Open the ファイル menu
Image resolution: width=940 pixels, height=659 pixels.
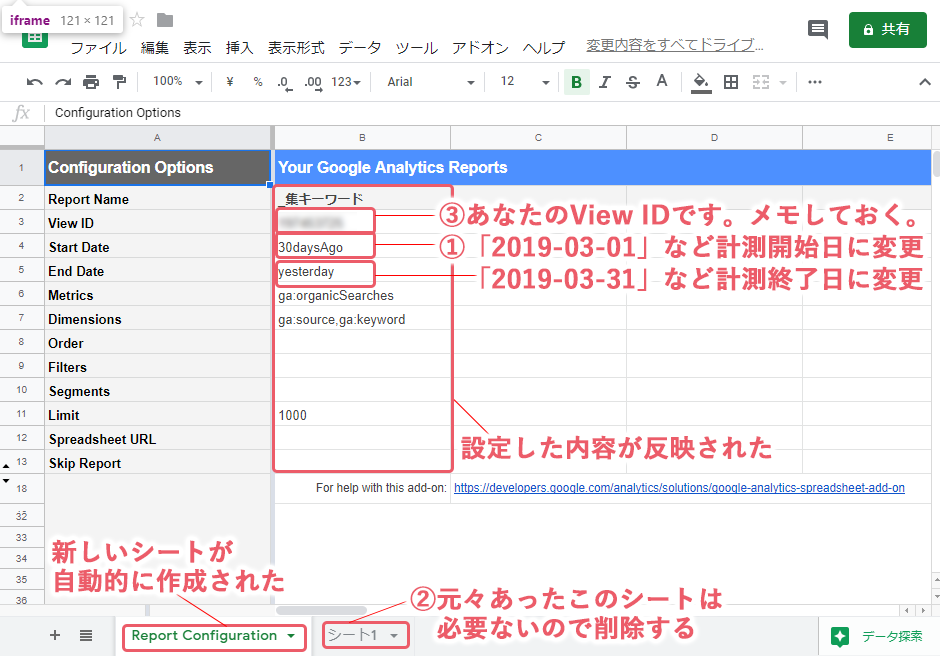99,48
